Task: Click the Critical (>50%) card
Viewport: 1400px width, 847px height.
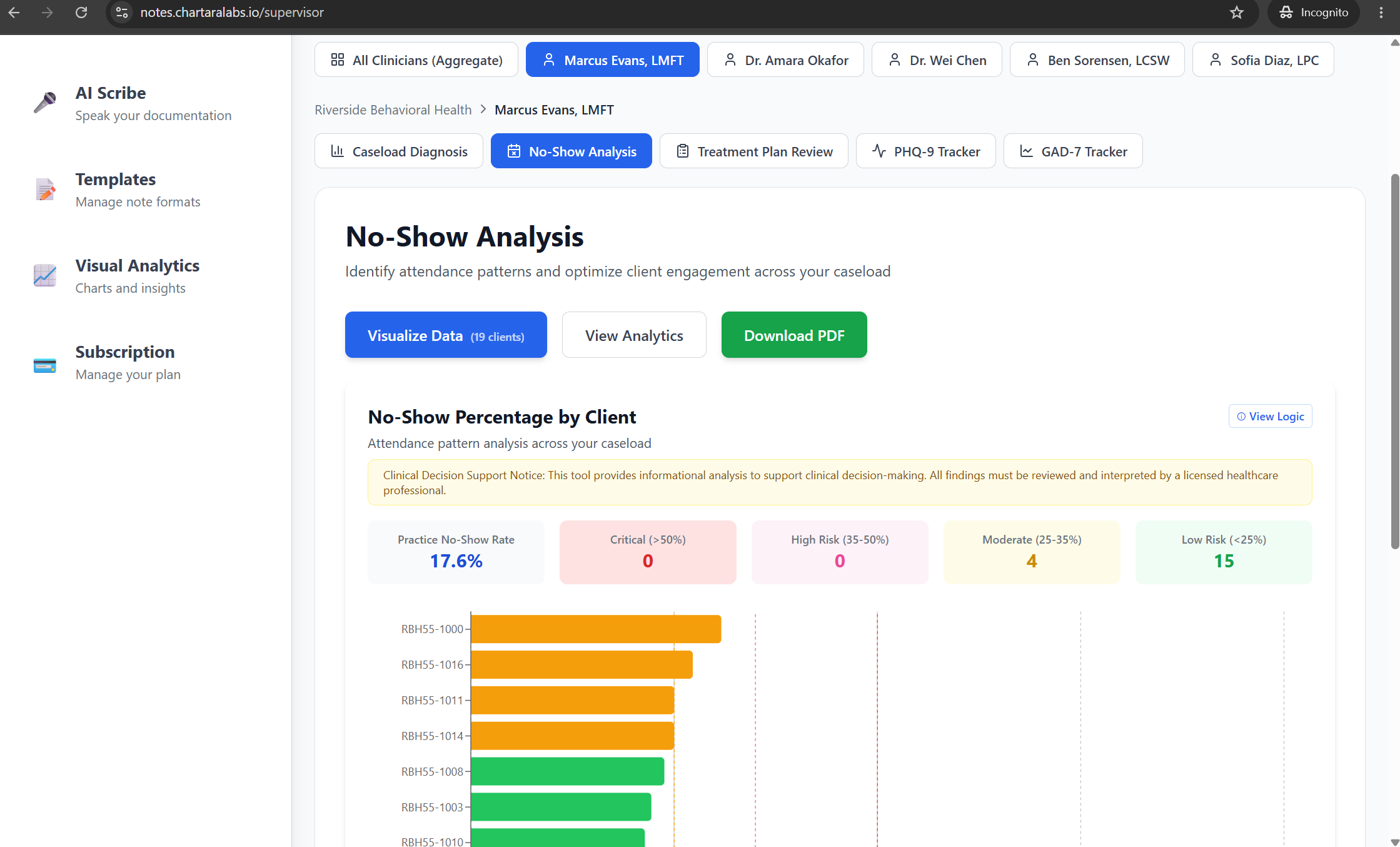Action: 648,552
